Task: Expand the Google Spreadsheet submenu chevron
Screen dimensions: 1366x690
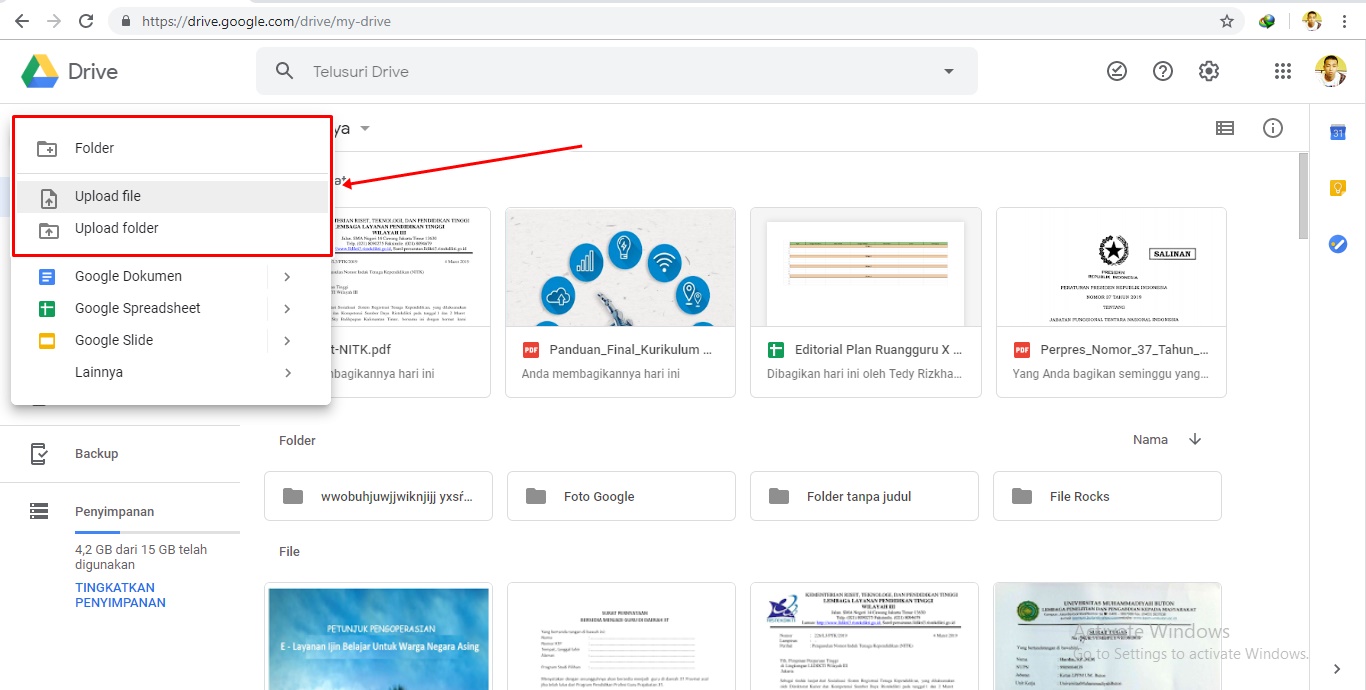Action: [x=287, y=308]
